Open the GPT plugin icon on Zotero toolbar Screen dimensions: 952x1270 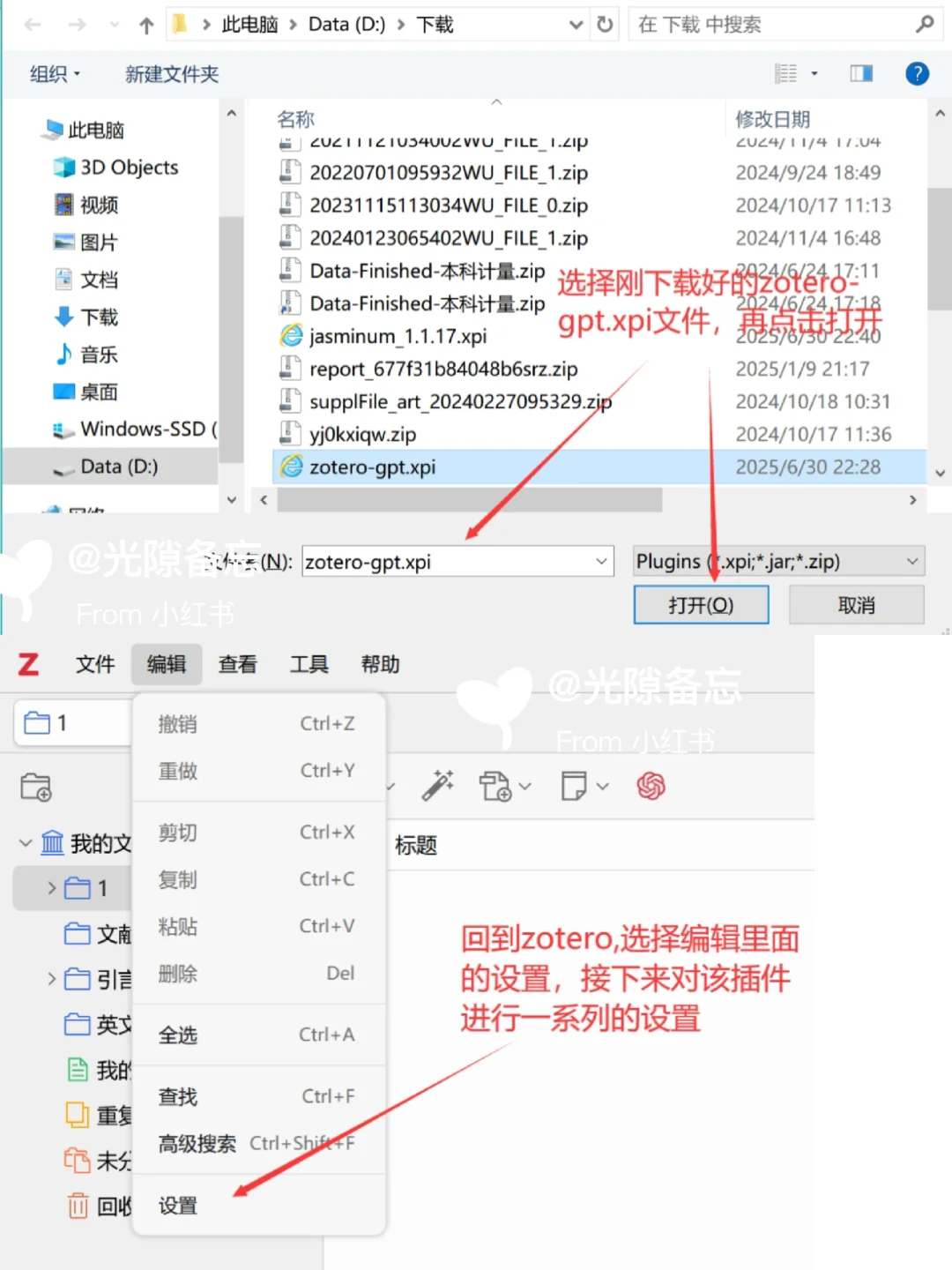(651, 786)
